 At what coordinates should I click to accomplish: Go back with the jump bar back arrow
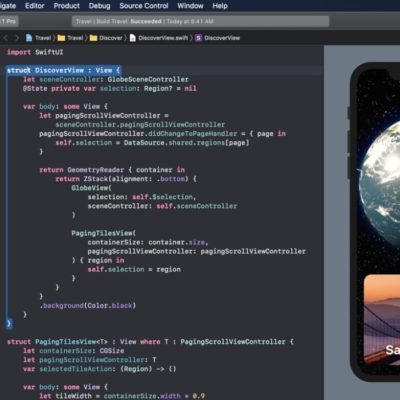[x=6, y=38]
